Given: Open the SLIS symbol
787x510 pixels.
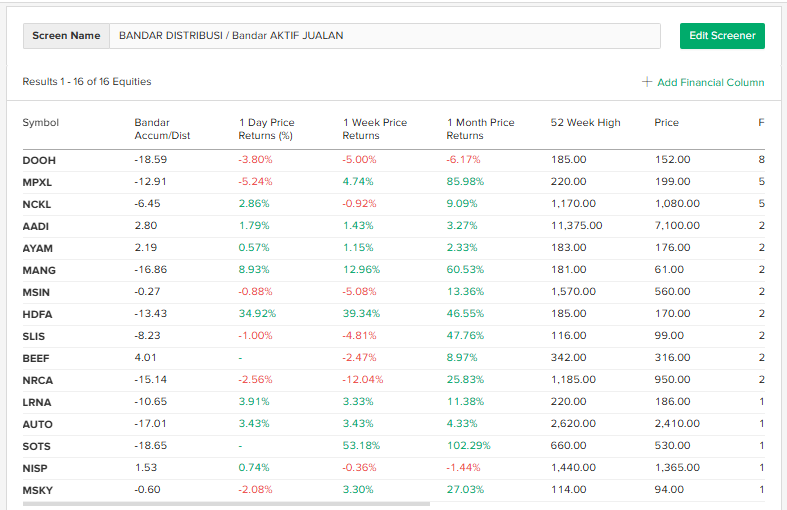Looking at the screenshot, I should click(x=34, y=336).
